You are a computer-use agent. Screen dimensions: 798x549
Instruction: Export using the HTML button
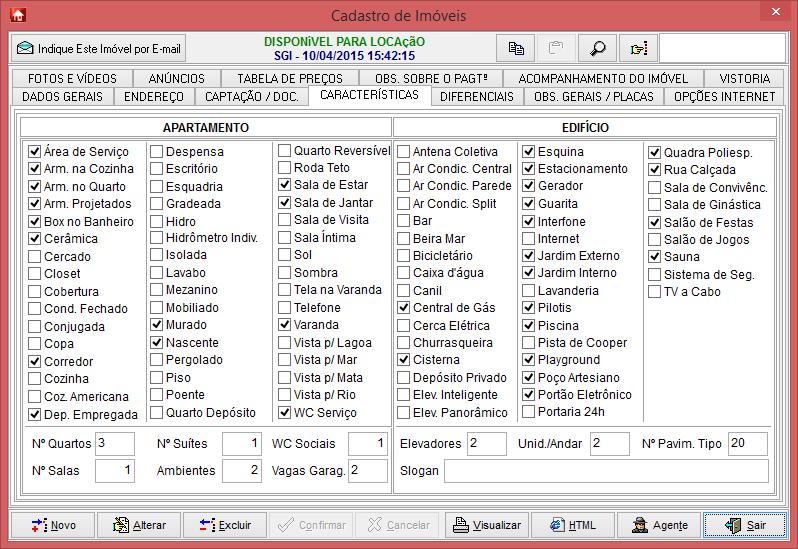point(572,525)
